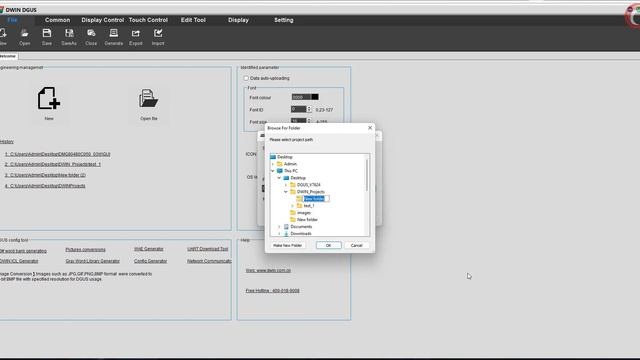Open the Pictures conversions tool link
The image size is (640, 360).
[x=85, y=249]
